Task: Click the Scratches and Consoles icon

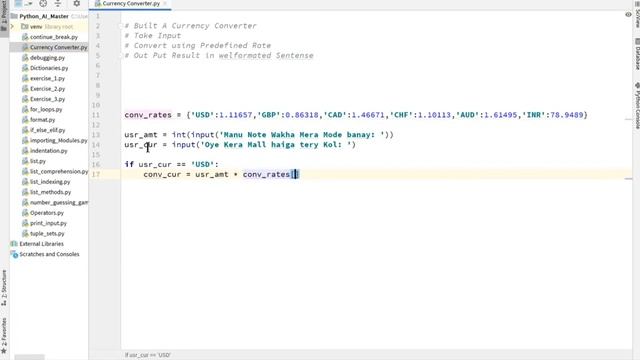Action: [14, 254]
